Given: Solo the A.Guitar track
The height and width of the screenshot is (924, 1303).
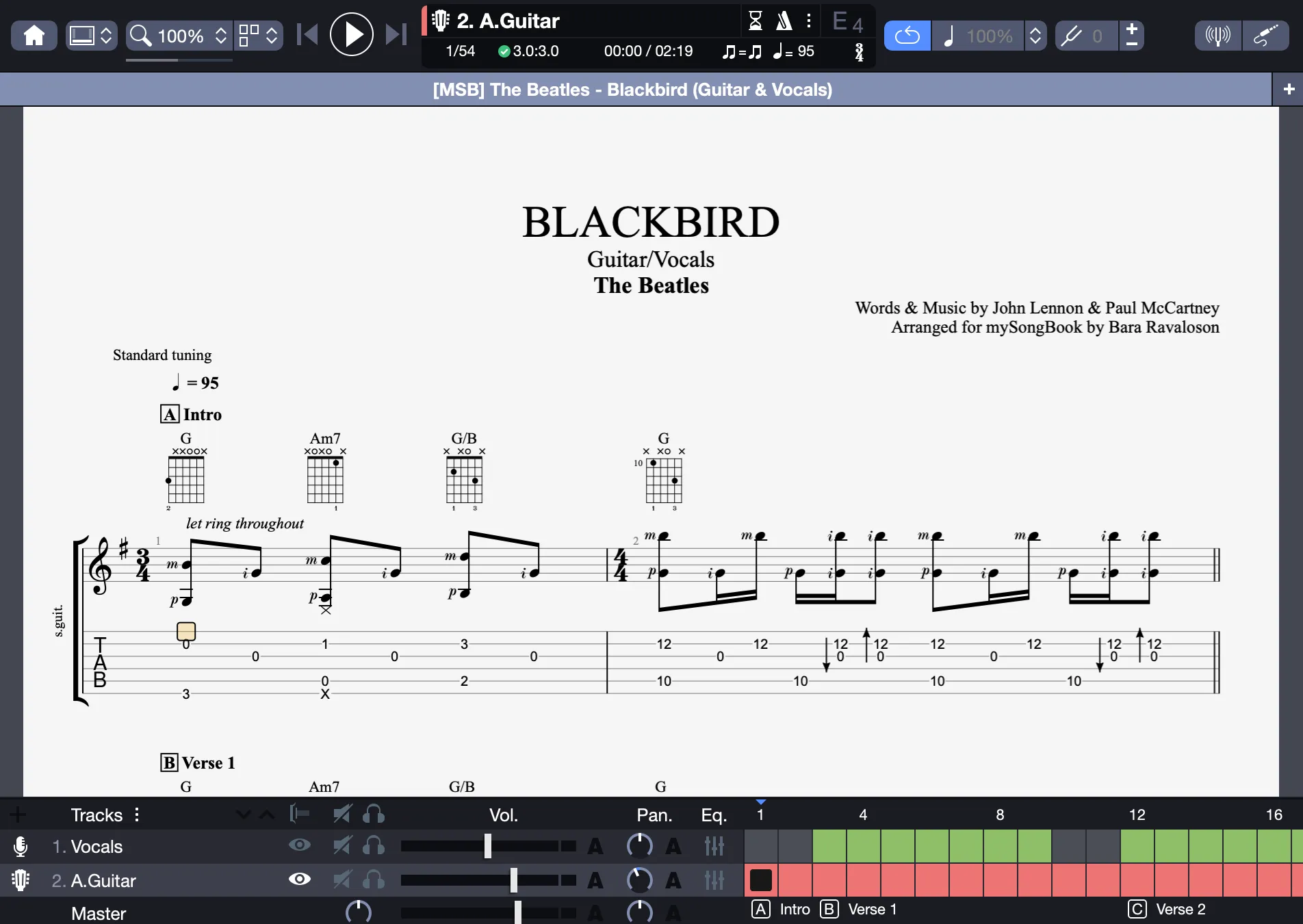Looking at the screenshot, I should pyautogui.click(x=374, y=880).
